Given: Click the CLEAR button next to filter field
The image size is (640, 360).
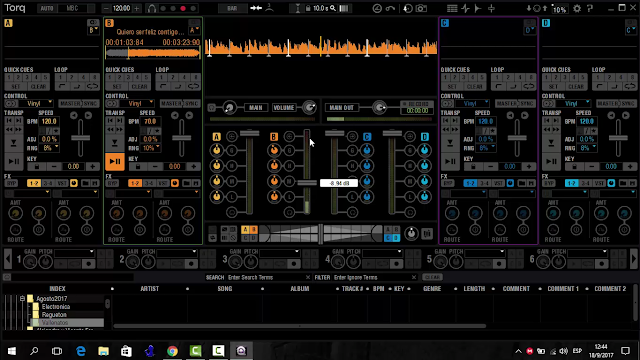Looking at the screenshot, I should (432, 277).
